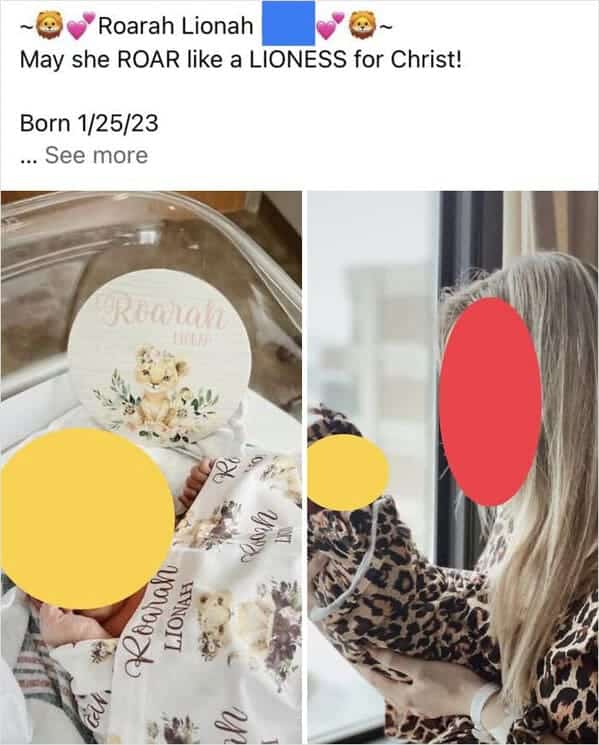599x745 pixels.
Task: Click the pink hearts emoji after the blue box
Action: coord(331,26)
